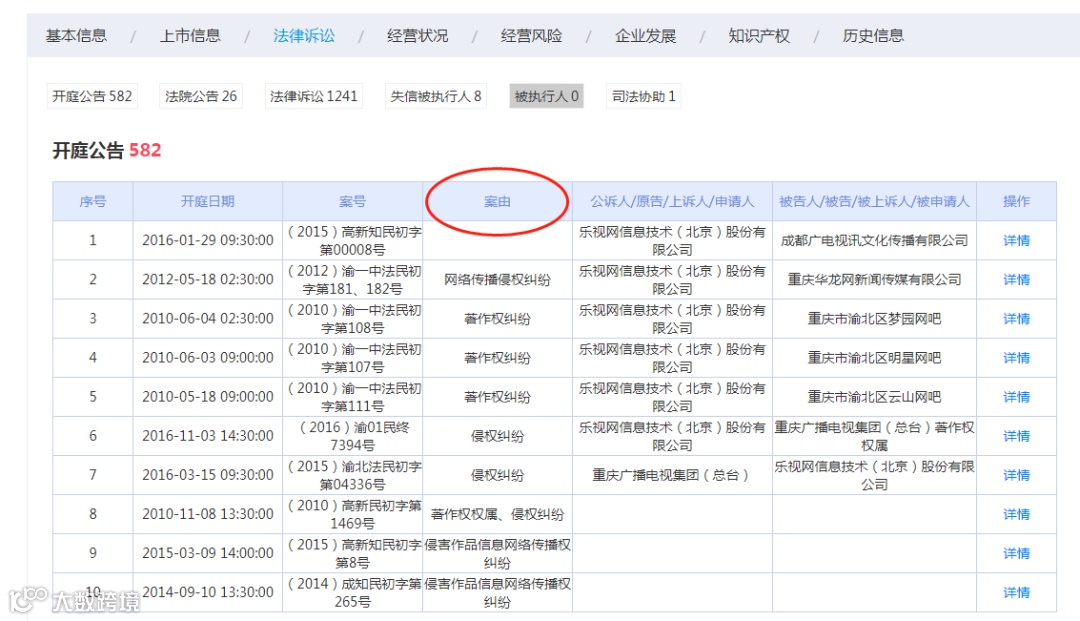Open 详情 for 梦园网吧 row 3
Viewport: 1080px width, 621px height.
(1016, 319)
